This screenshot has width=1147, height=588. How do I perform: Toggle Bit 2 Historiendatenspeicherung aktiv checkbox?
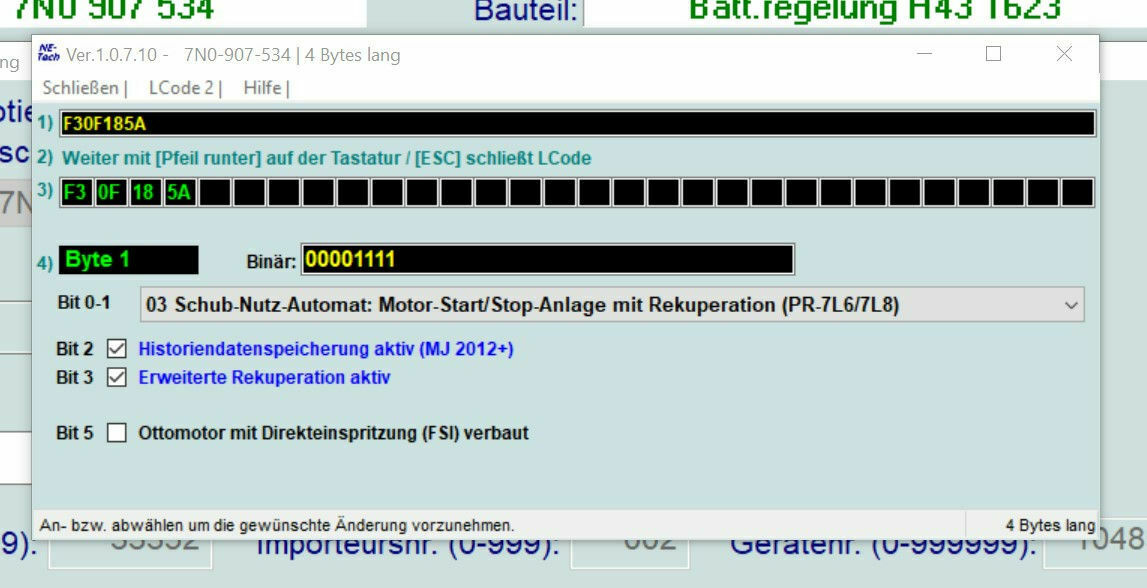(116, 349)
